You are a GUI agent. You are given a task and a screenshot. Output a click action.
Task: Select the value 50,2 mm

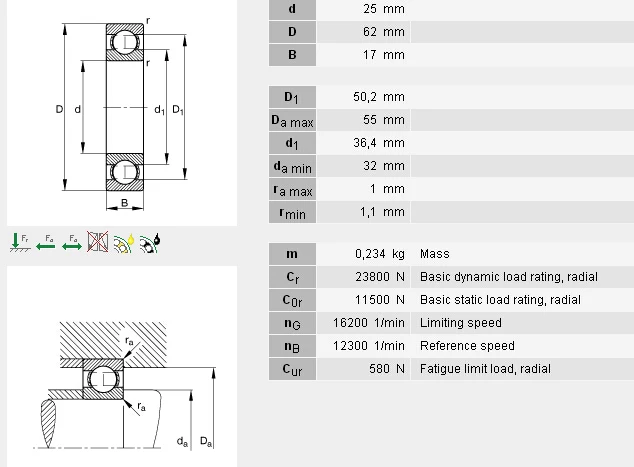[x=379, y=97]
